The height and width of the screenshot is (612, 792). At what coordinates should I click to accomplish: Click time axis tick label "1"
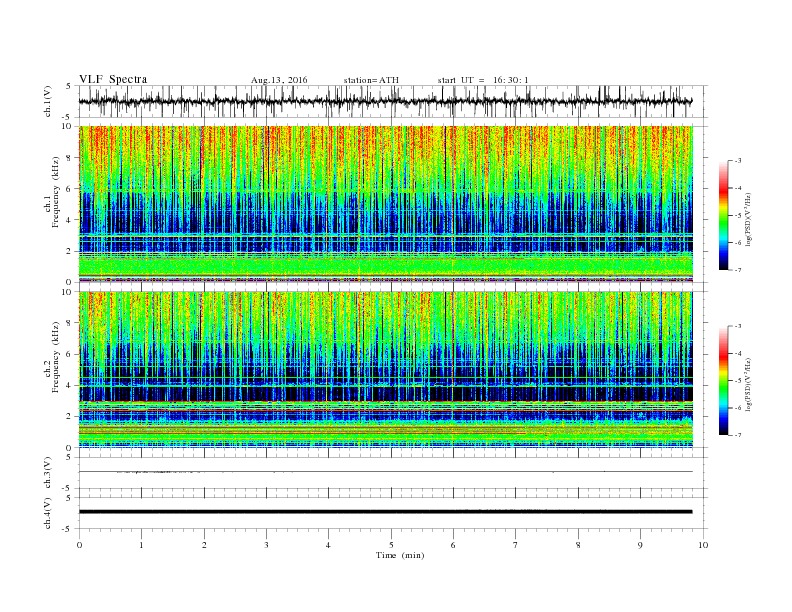click(141, 545)
